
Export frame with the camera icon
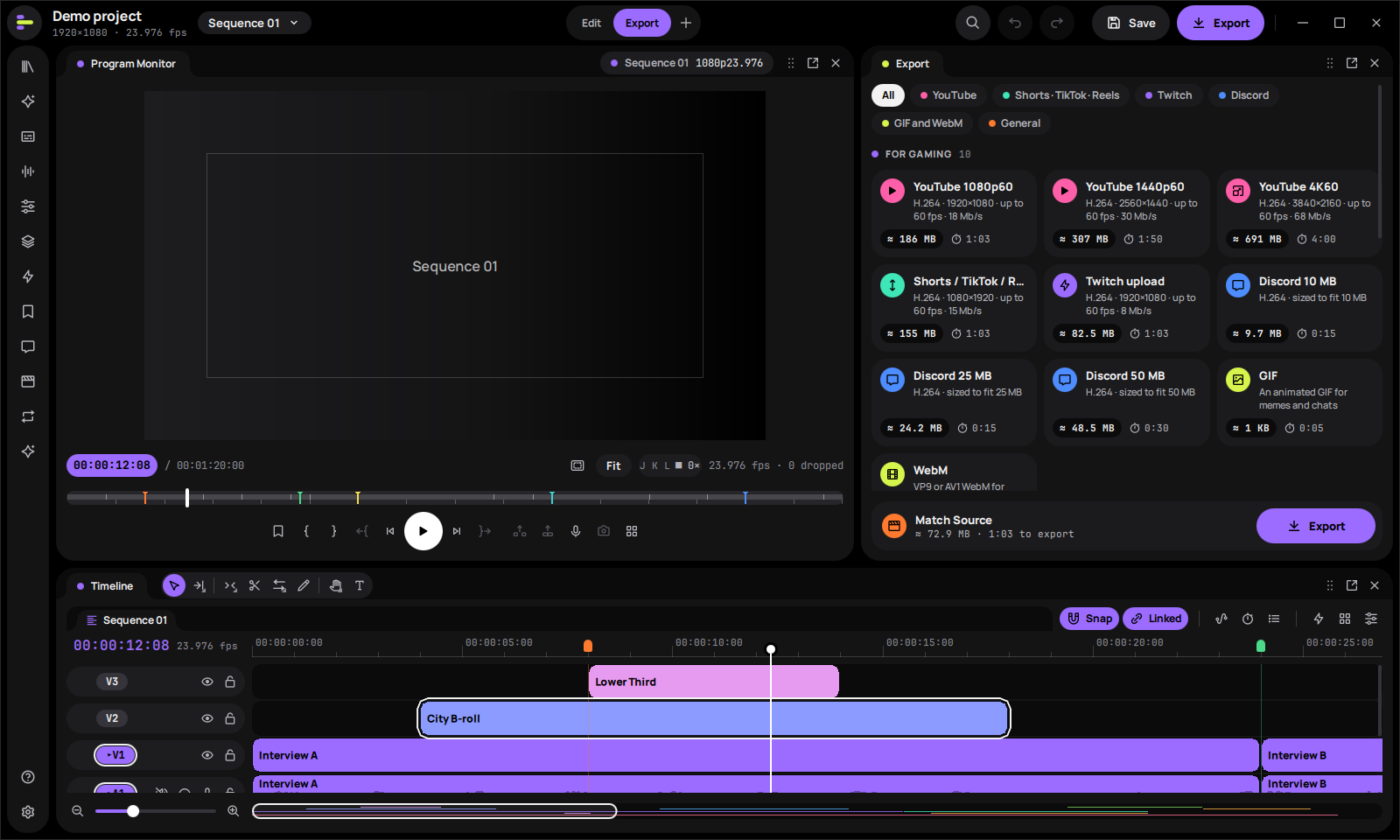point(604,531)
